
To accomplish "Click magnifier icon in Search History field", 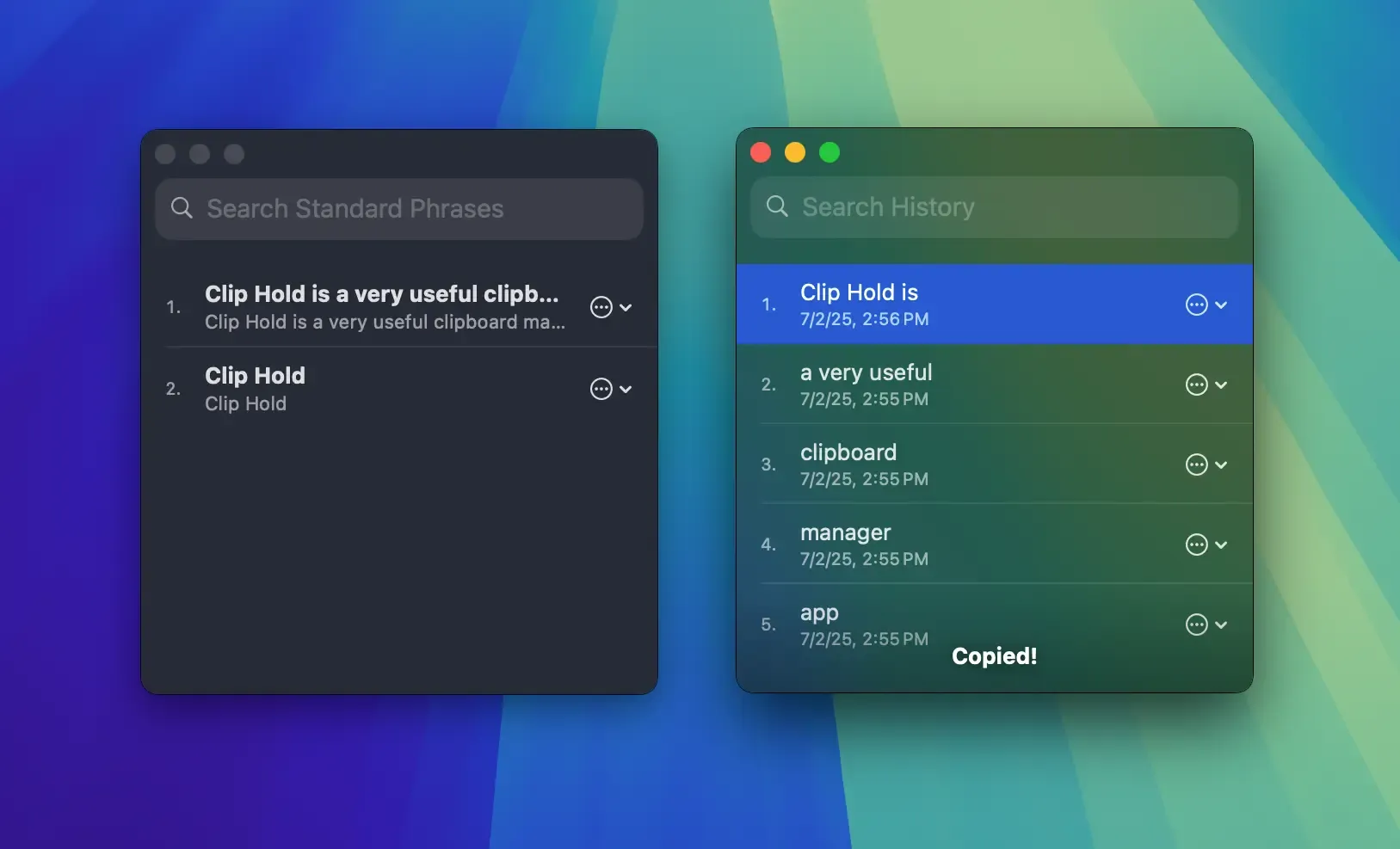I will (x=777, y=206).
